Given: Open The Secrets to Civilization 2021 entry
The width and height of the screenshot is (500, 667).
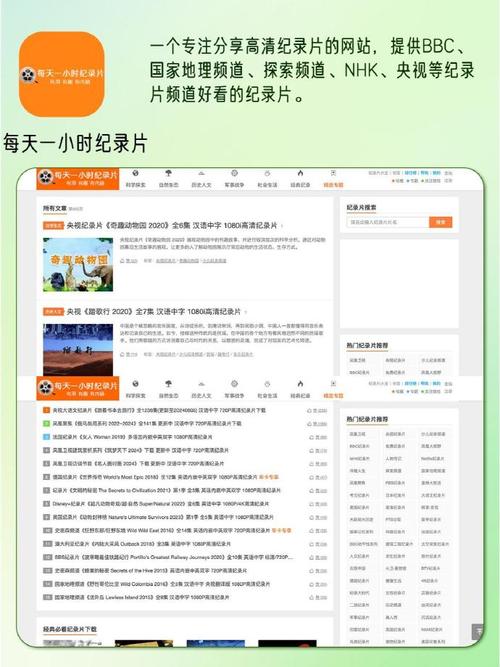Looking at the screenshot, I should 167,490.
